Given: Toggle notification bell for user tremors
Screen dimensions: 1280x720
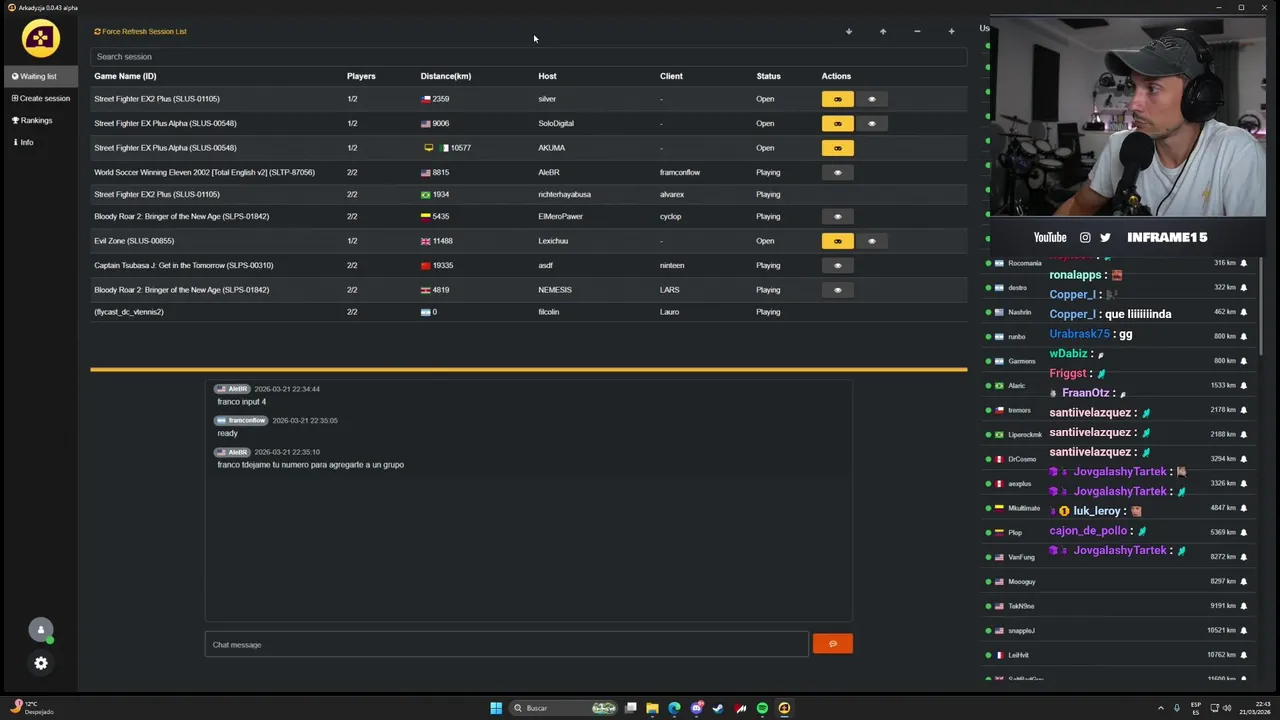Looking at the screenshot, I should [1244, 410].
